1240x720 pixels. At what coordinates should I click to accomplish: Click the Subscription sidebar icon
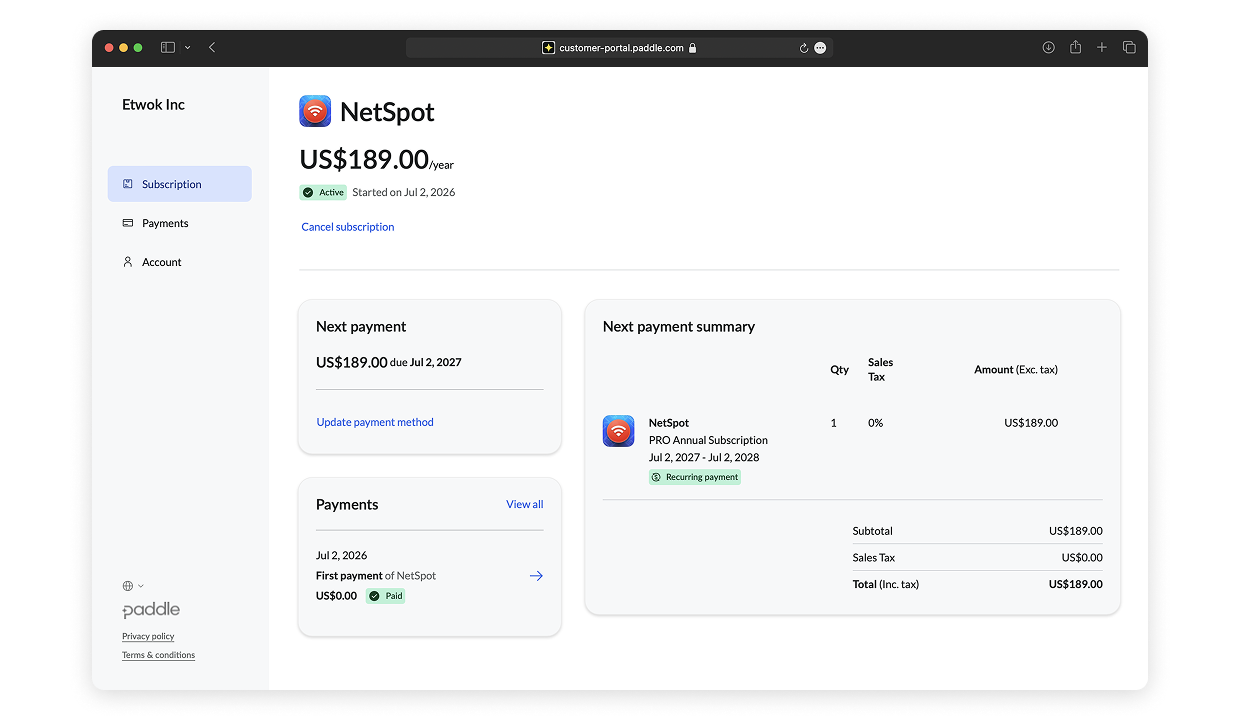[x=128, y=184]
